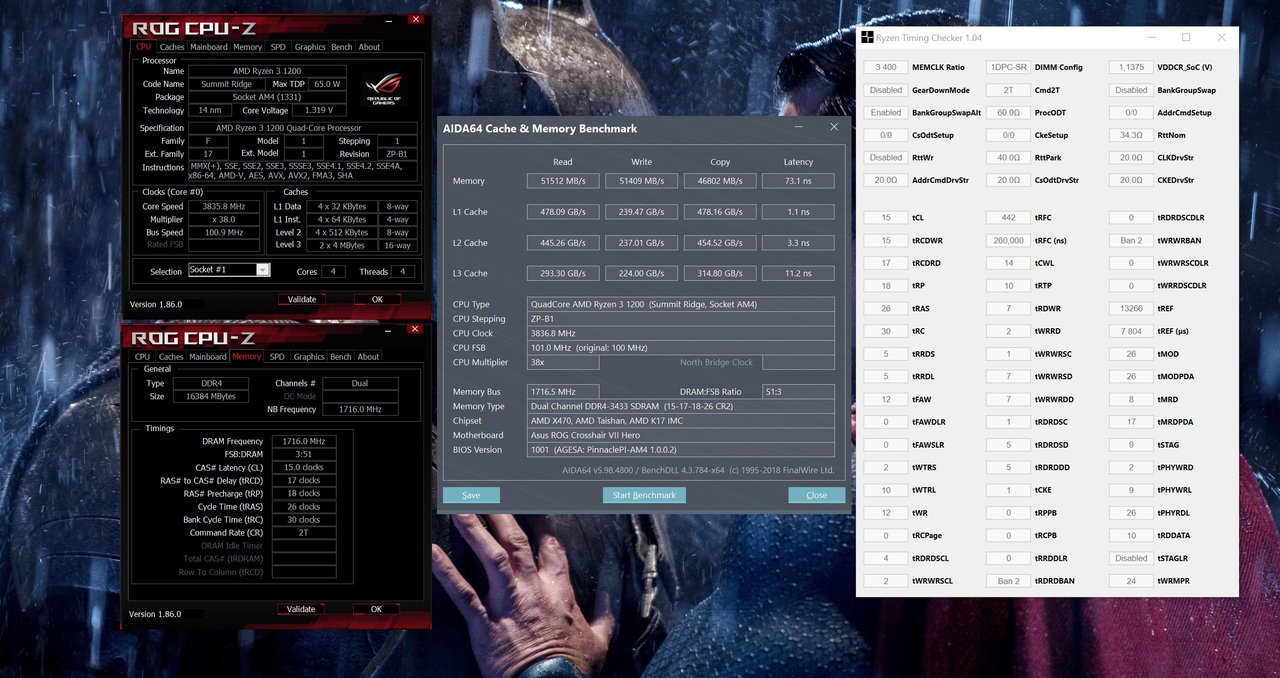Click Validate in the CPU-Z processor window
Image resolution: width=1280 pixels, height=678 pixels.
tap(302, 299)
